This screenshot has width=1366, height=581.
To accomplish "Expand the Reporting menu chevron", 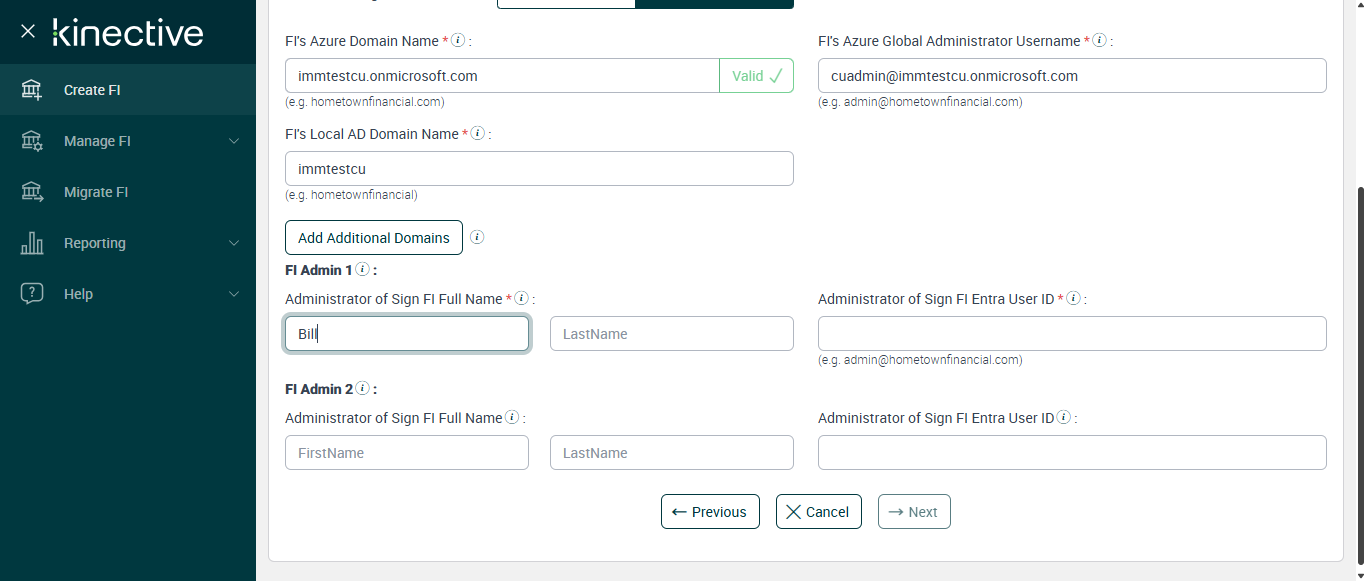I will pyautogui.click(x=234, y=243).
